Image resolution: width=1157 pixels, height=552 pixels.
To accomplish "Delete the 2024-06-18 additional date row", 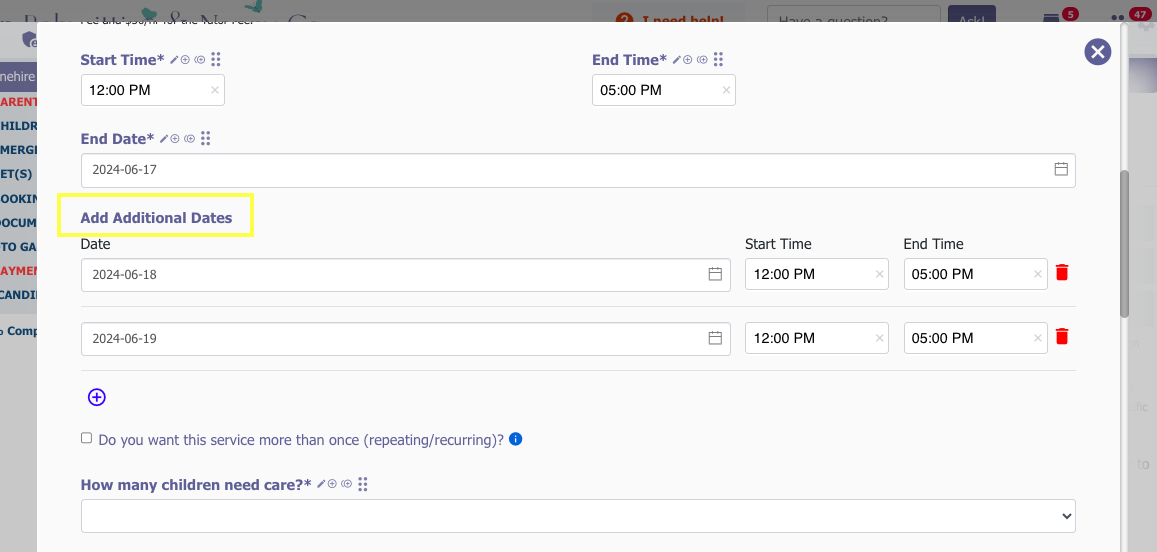I will click(x=1062, y=273).
